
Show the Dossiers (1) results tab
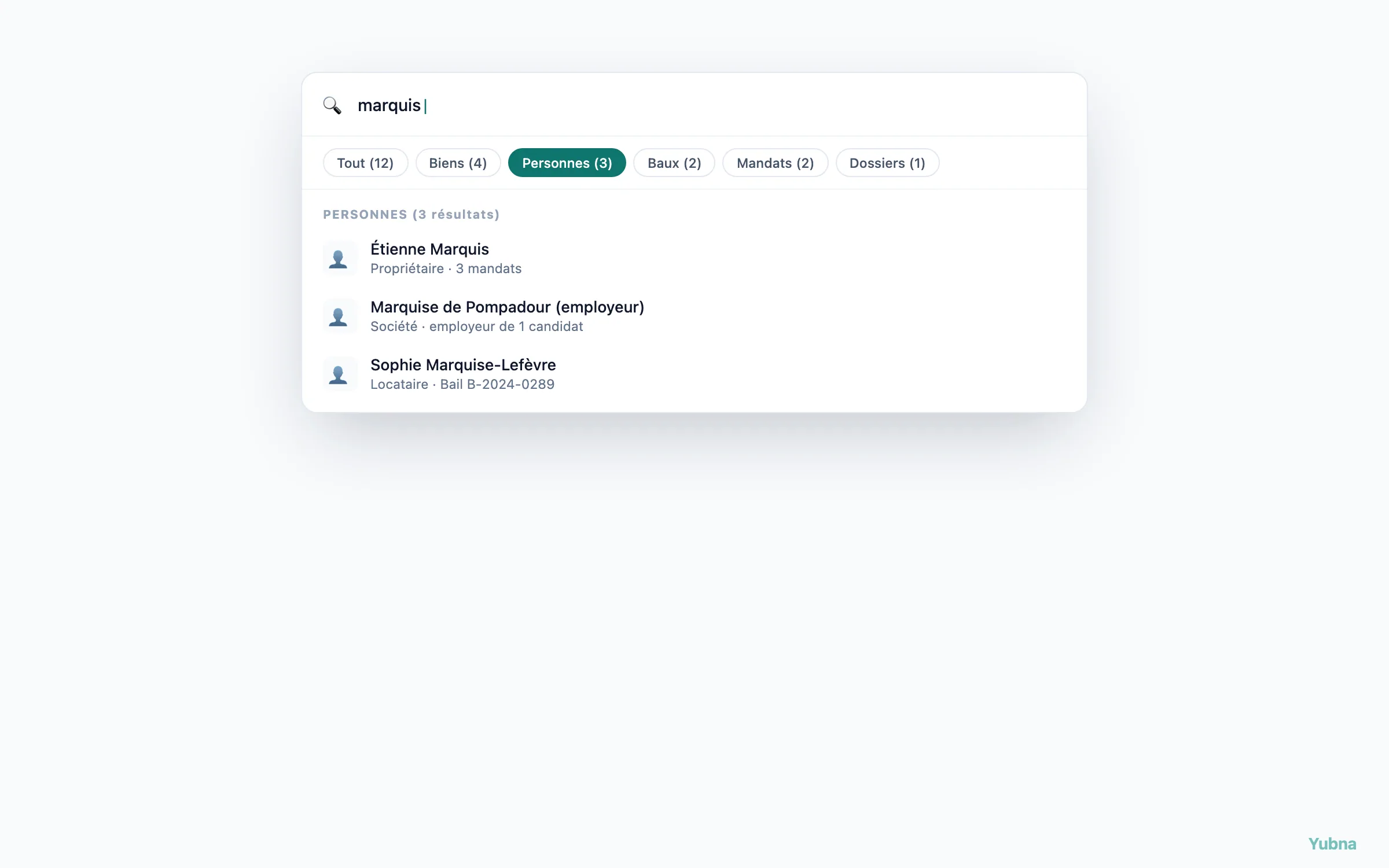[887, 163]
